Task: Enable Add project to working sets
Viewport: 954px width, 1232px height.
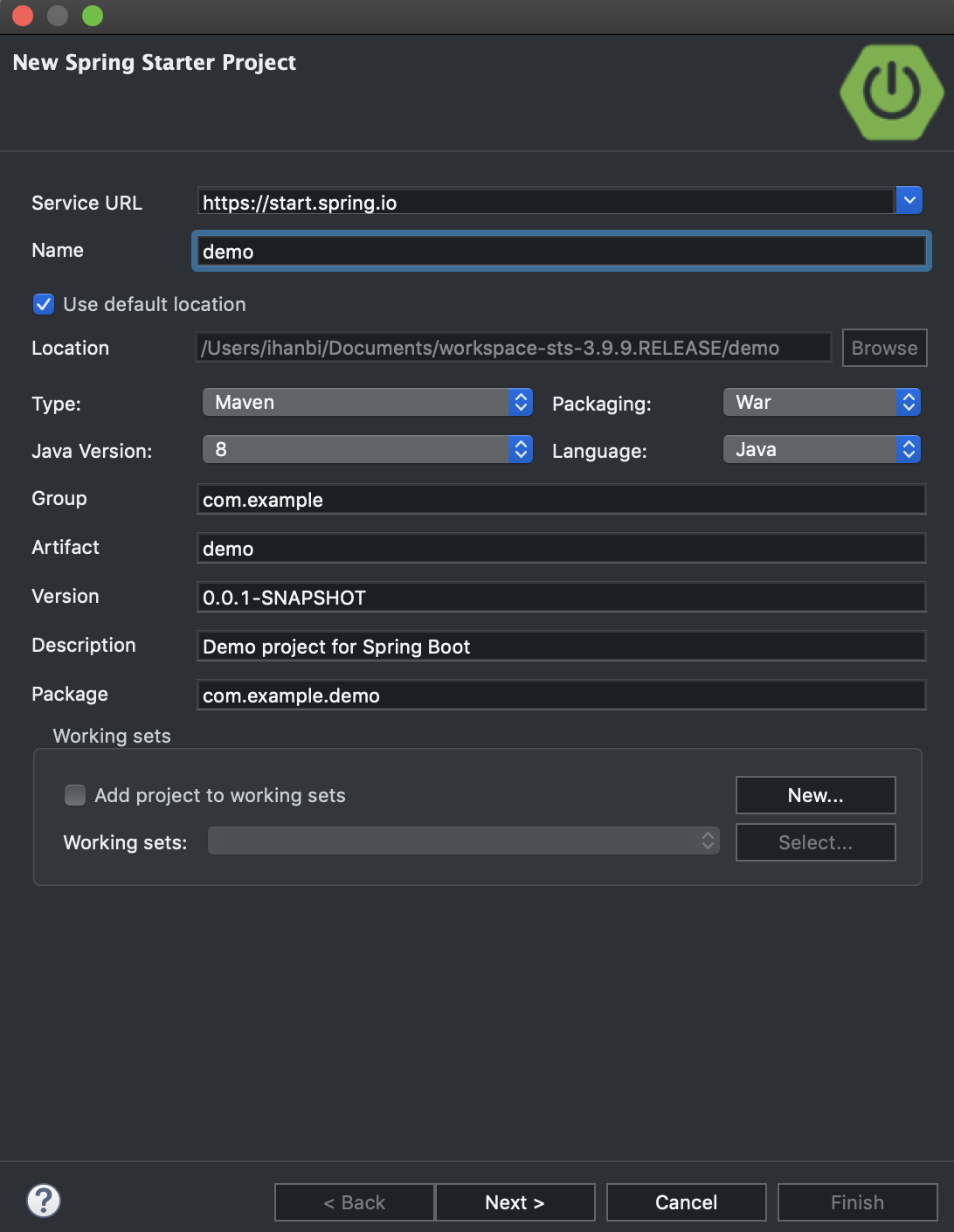Action: [75, 795]
